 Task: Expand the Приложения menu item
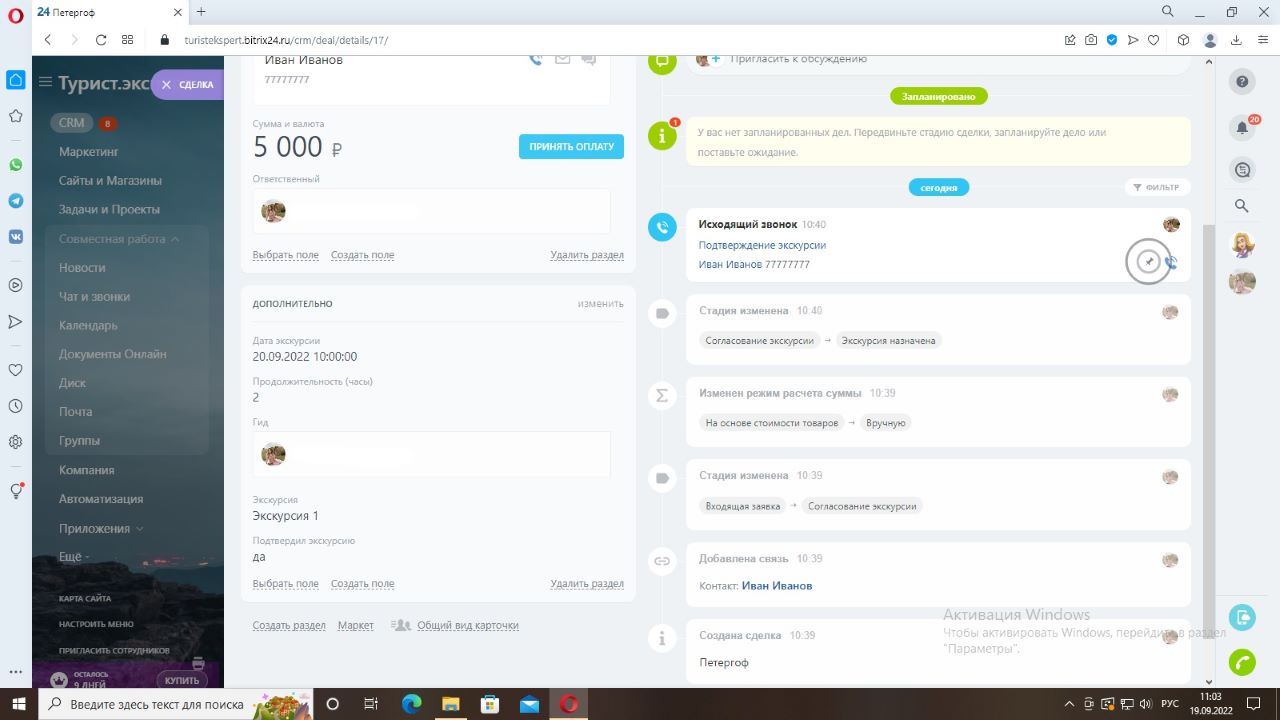(100, 528)
